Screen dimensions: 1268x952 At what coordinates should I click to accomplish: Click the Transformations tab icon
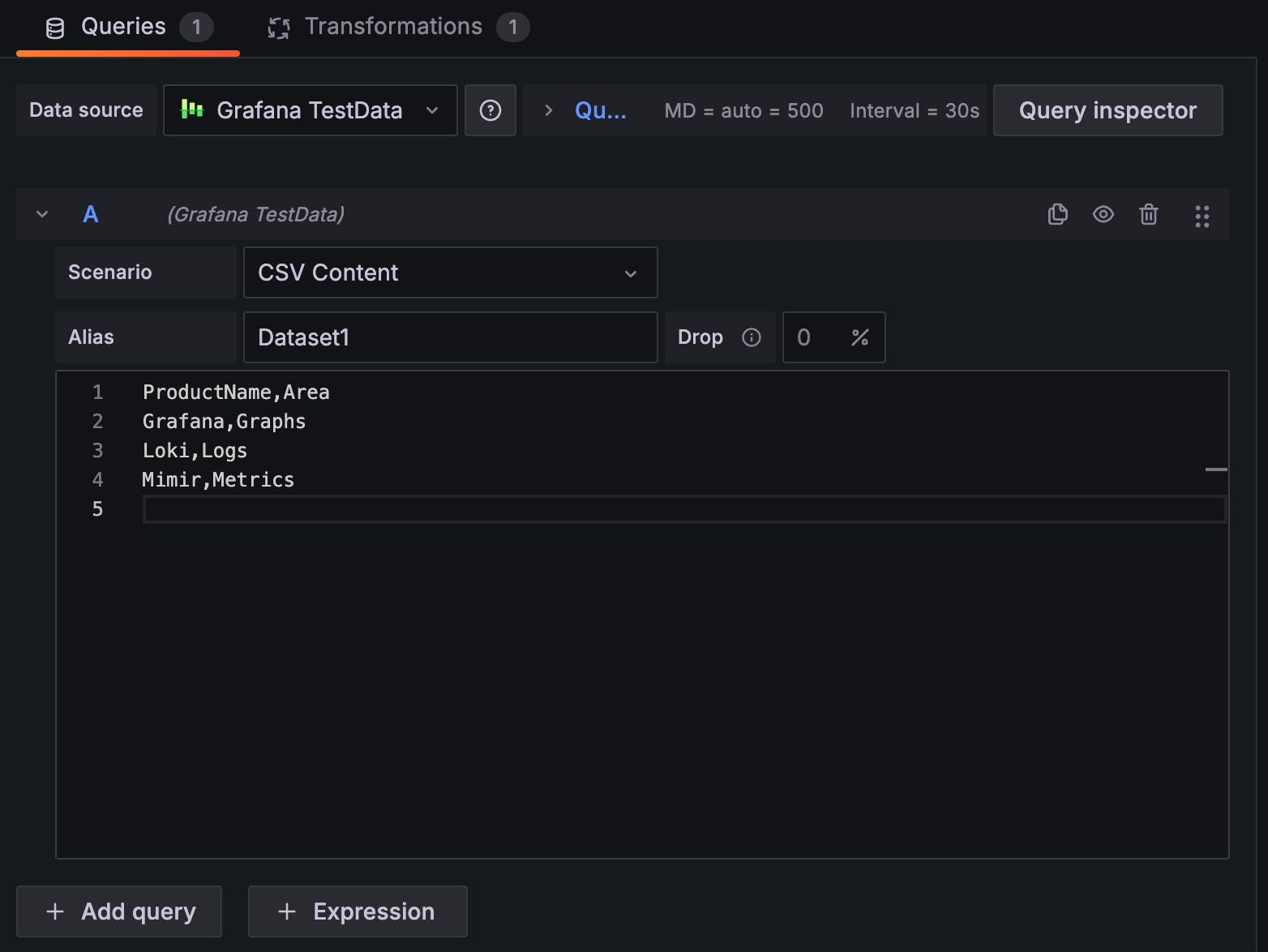[x=278, y=27]
